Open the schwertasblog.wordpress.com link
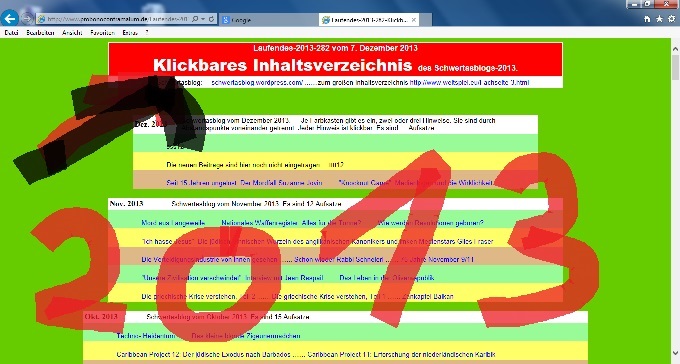Viewport: 680px width, 364px height. click(x=257, y=82)
